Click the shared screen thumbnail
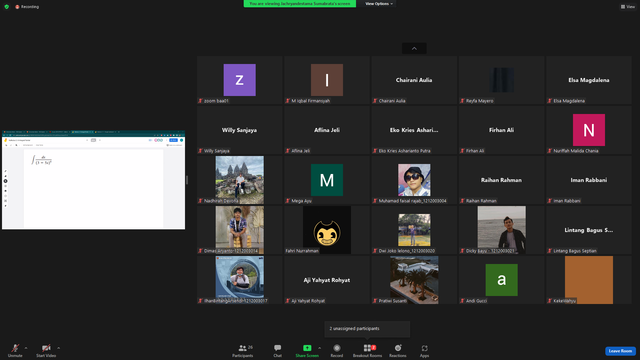The width and height of the screenshot is (640, 360). coord(93,180)
